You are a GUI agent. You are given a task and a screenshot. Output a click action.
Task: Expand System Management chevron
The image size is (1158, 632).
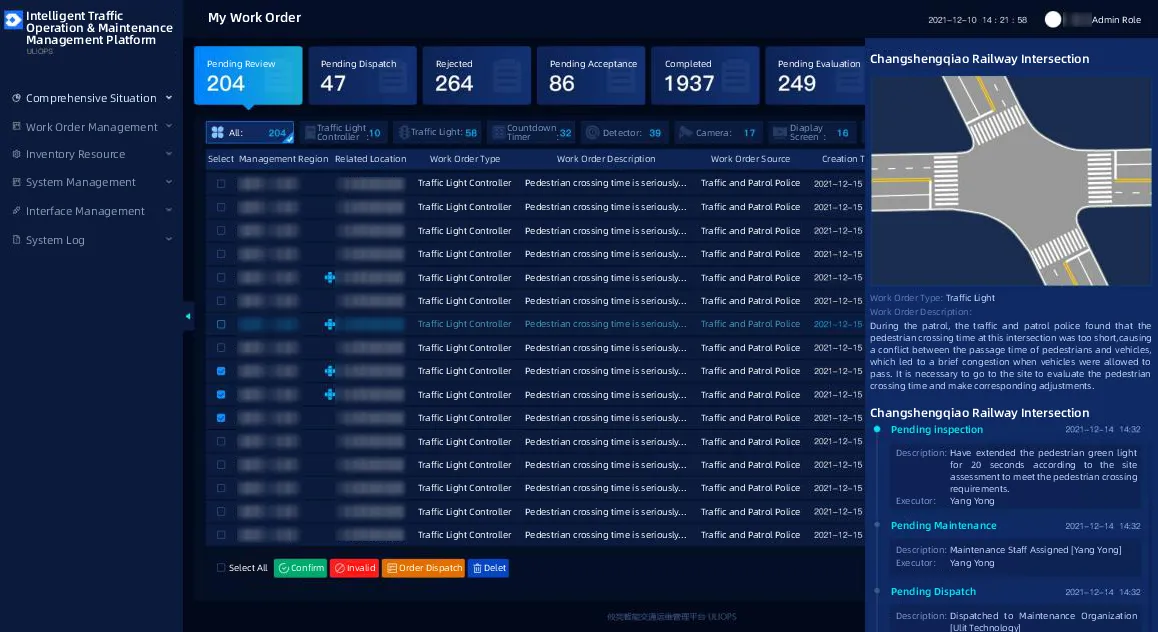tap(169, 182)
